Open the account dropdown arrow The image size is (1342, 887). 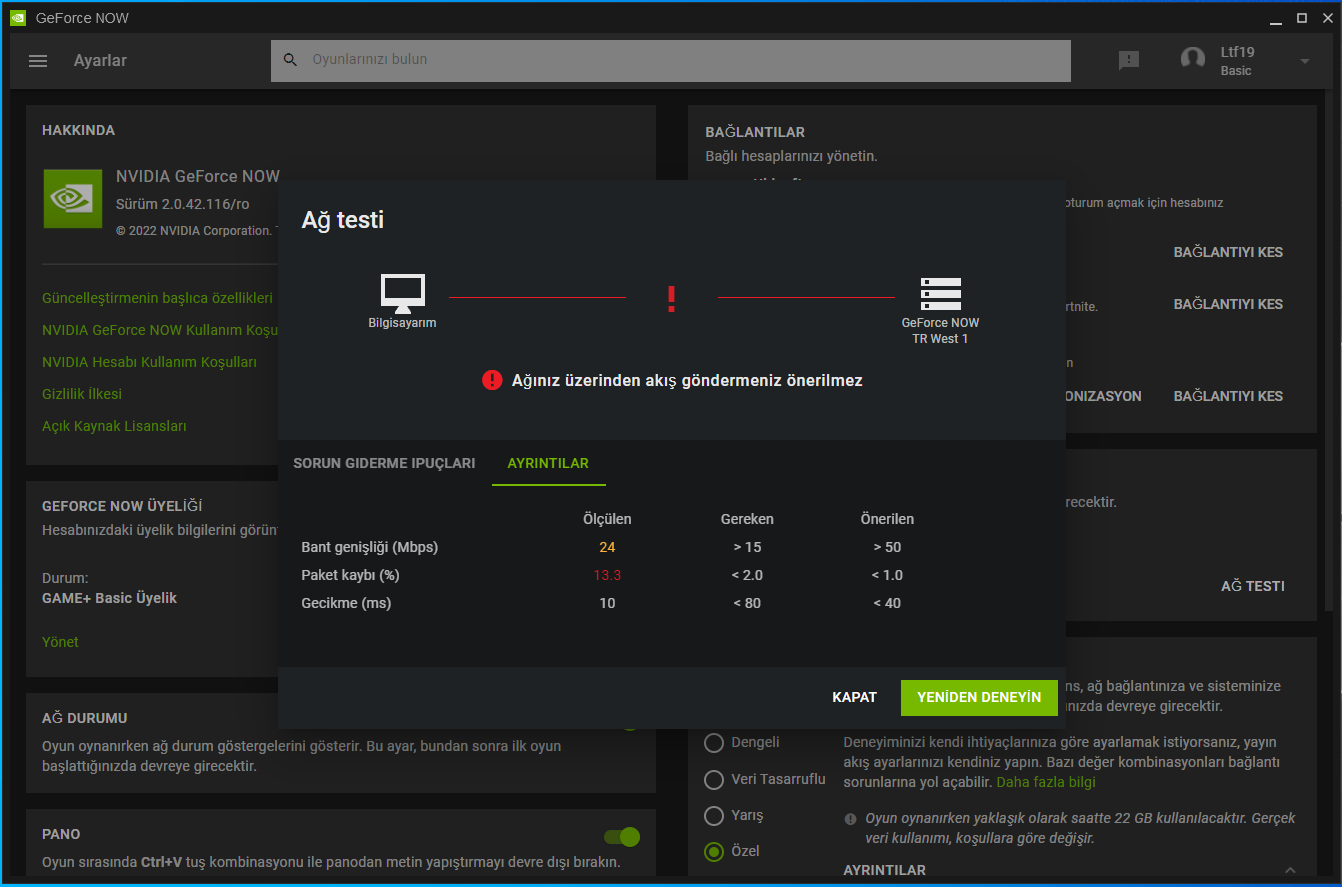tap(1304, 61)
